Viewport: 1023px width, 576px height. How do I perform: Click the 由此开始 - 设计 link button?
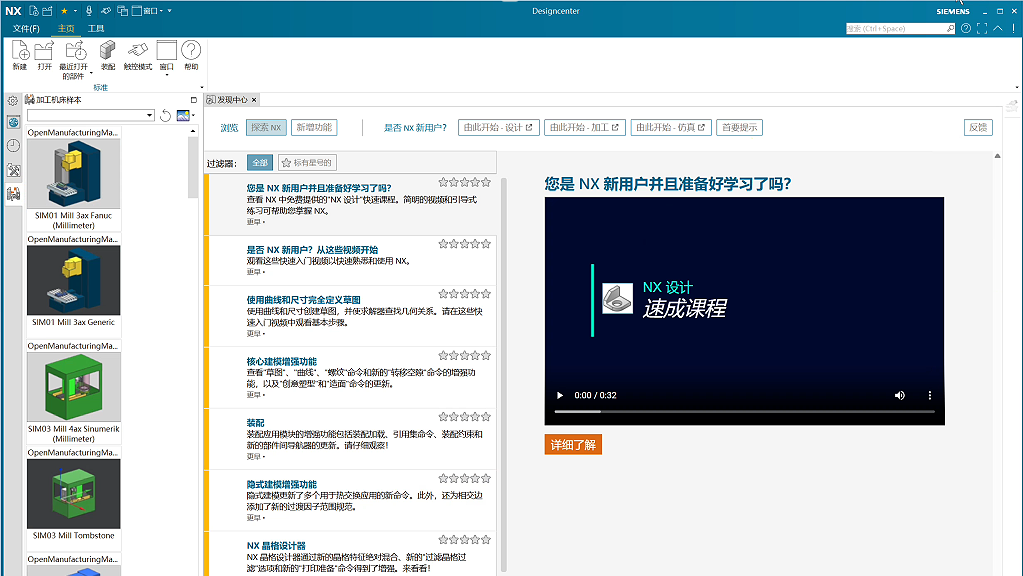coord(498,128)
